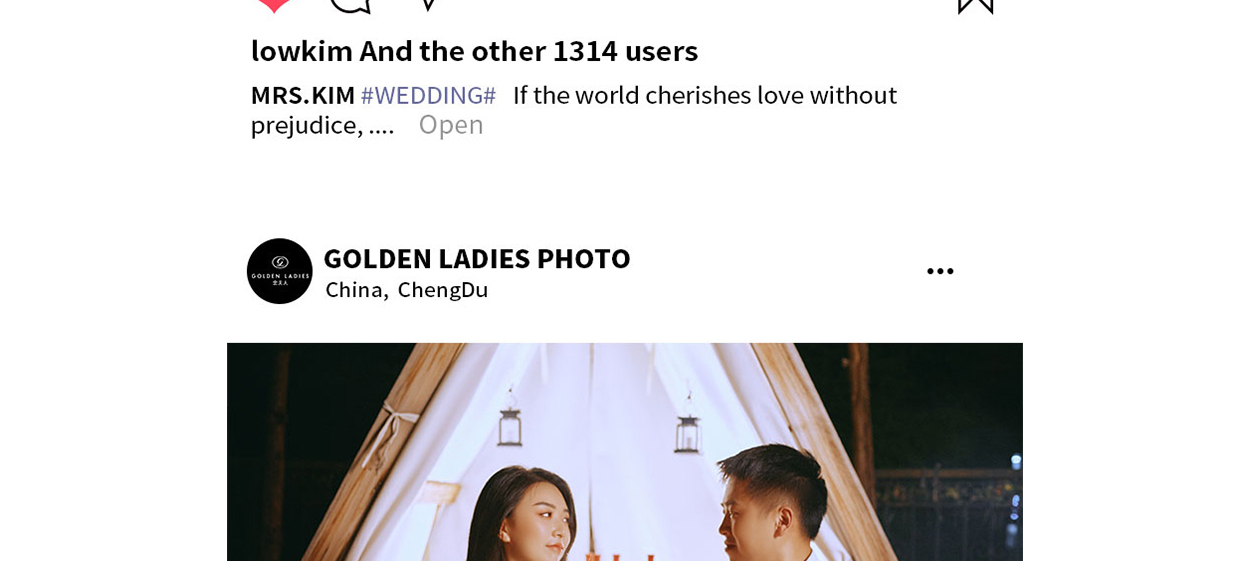Click the caption text about cherishing love
This screenshot has width=1250, height=561.
[574, 109]
